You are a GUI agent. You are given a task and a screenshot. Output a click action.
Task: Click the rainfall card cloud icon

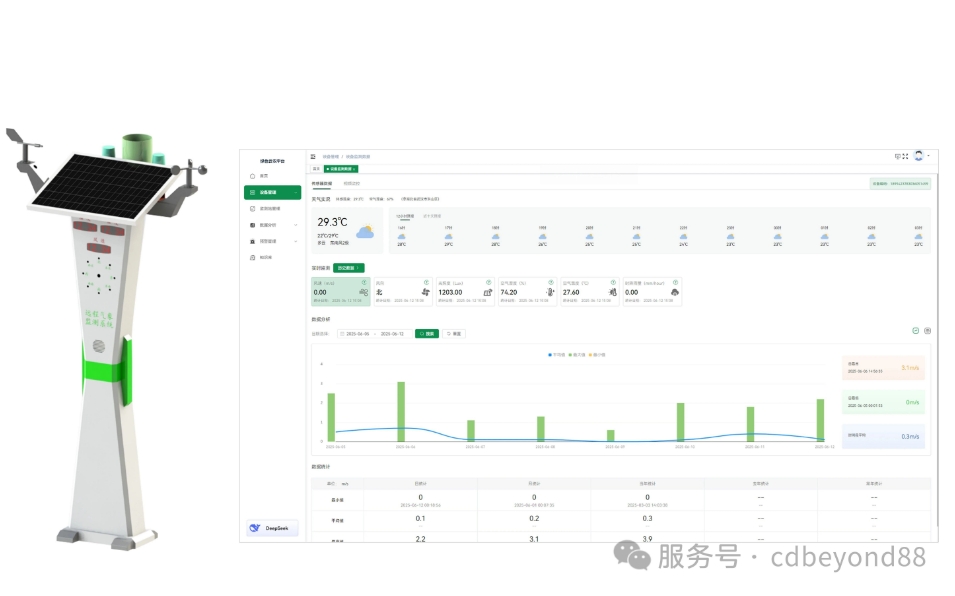click(x=674, y=292)
